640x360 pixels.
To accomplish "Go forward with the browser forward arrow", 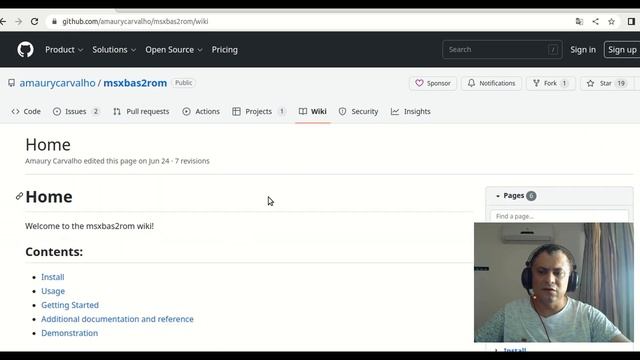I will [x=19, y=22].
